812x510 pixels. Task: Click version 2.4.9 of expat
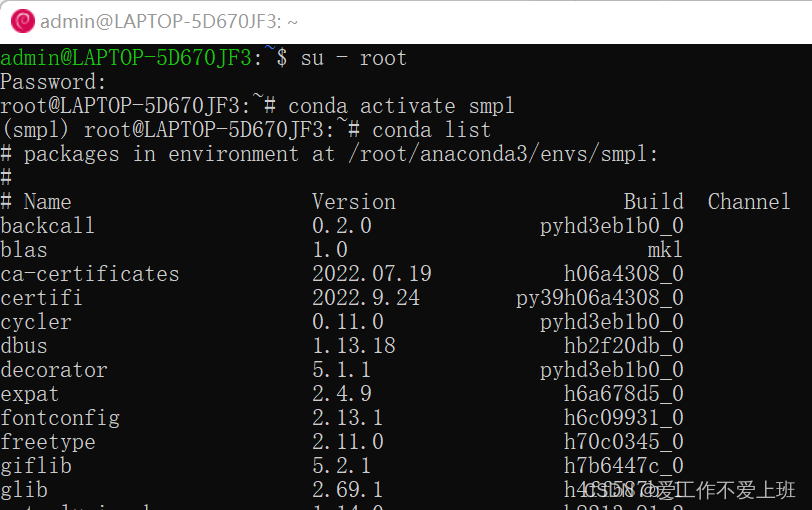(342, 394)
